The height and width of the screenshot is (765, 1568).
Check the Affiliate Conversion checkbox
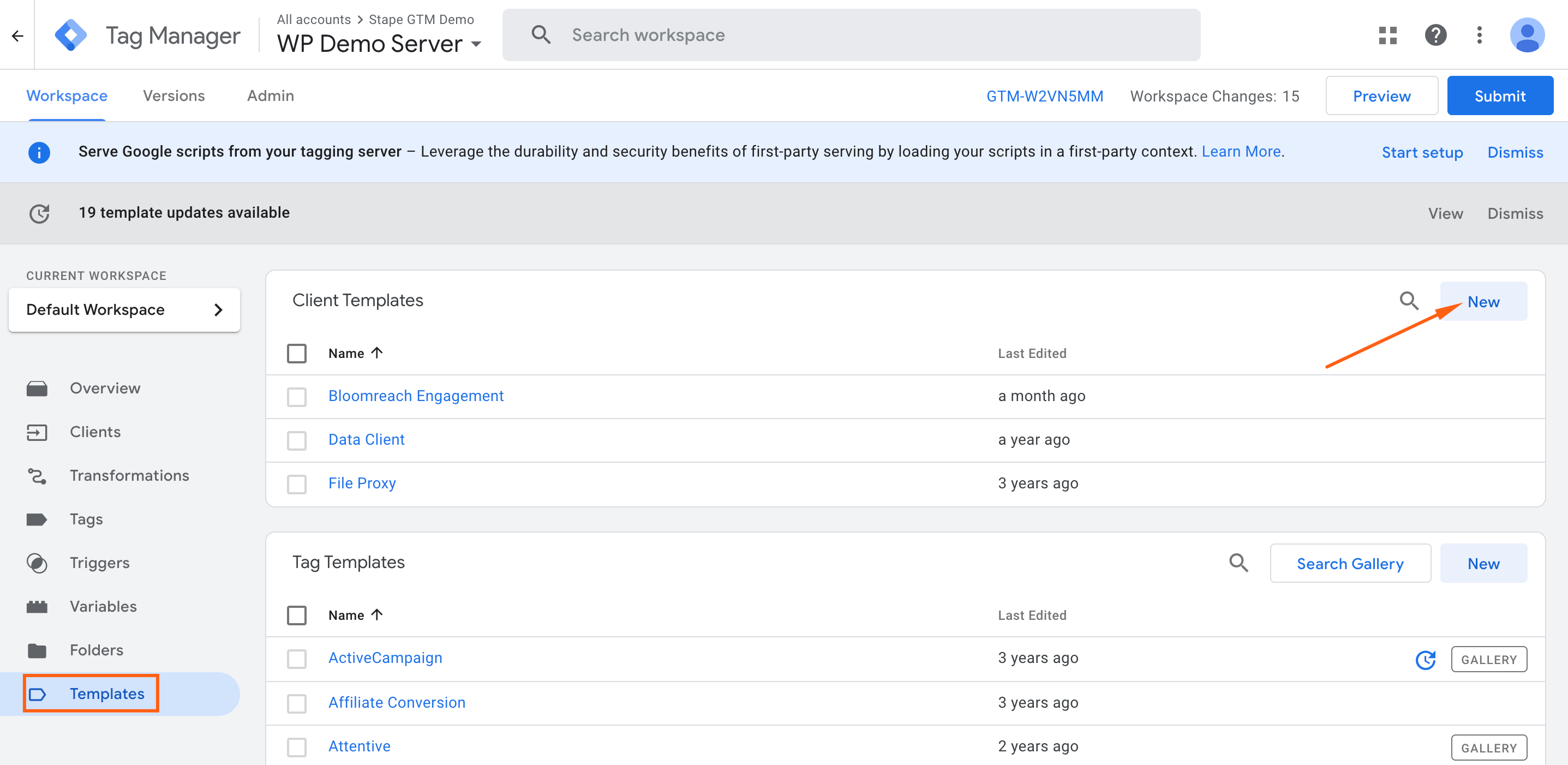296,703
